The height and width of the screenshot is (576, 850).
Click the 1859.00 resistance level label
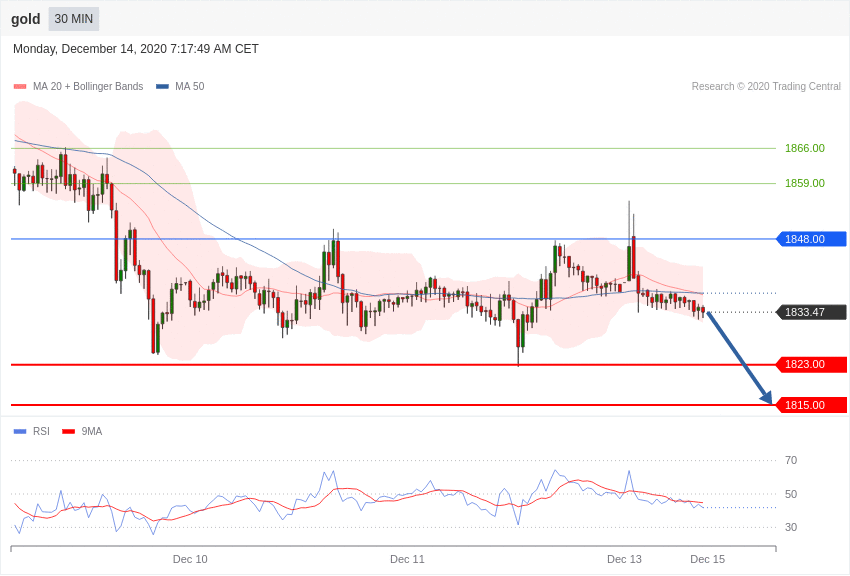tap(804, 183)
